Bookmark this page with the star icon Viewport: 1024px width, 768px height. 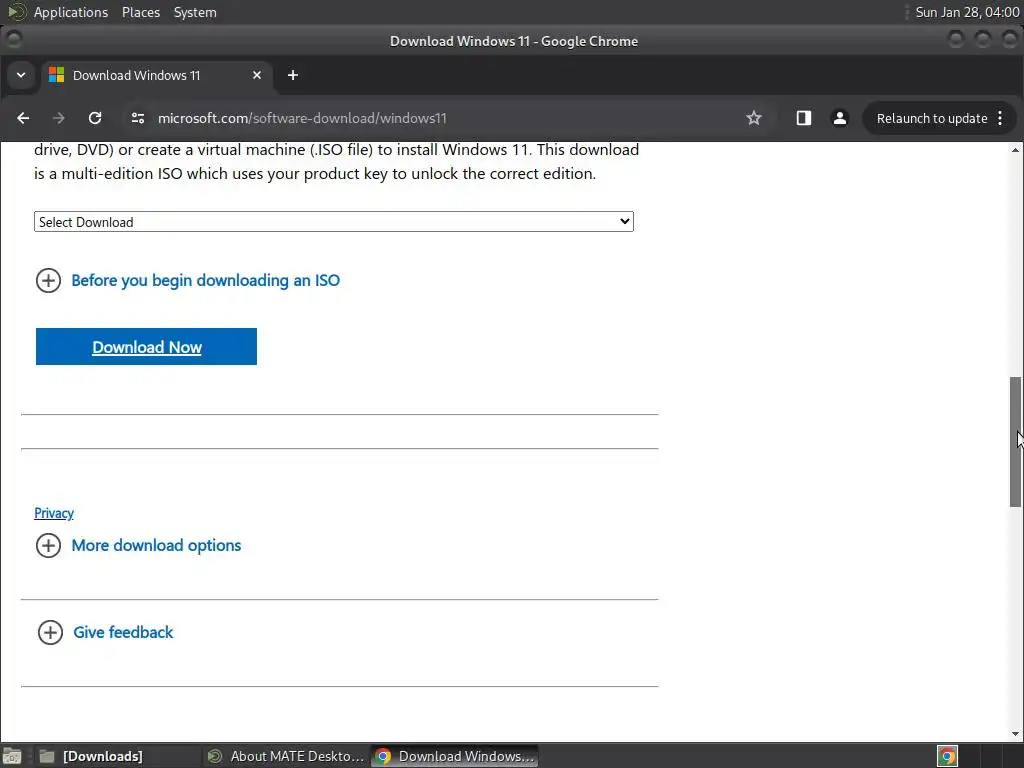click(x=754, y=118)
